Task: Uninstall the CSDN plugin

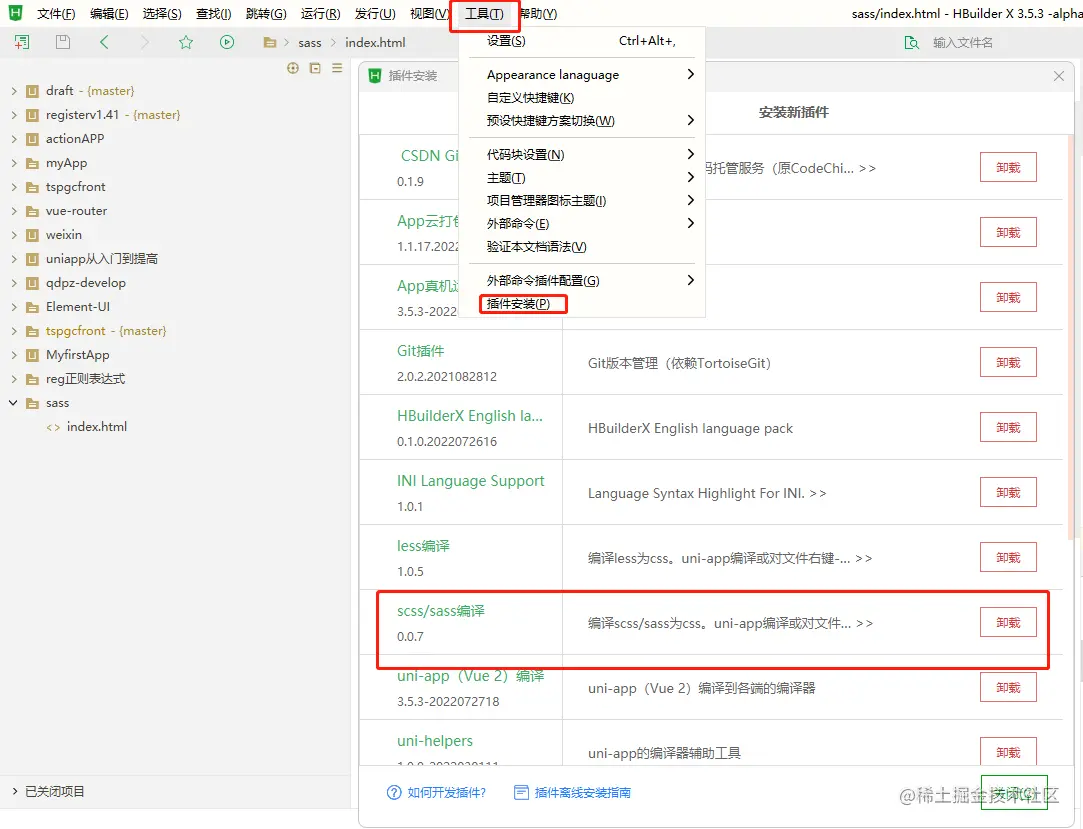Action: 1008,167
